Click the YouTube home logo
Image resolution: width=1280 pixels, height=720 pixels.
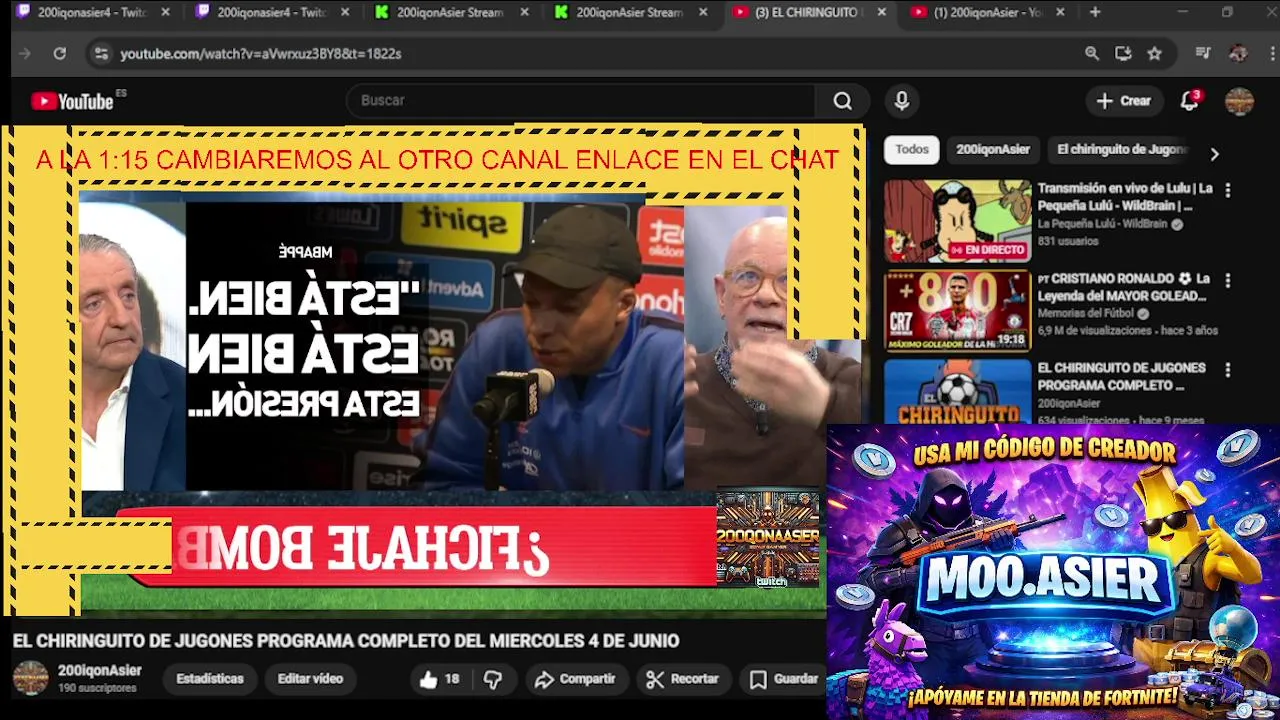(x=72, y=101)
